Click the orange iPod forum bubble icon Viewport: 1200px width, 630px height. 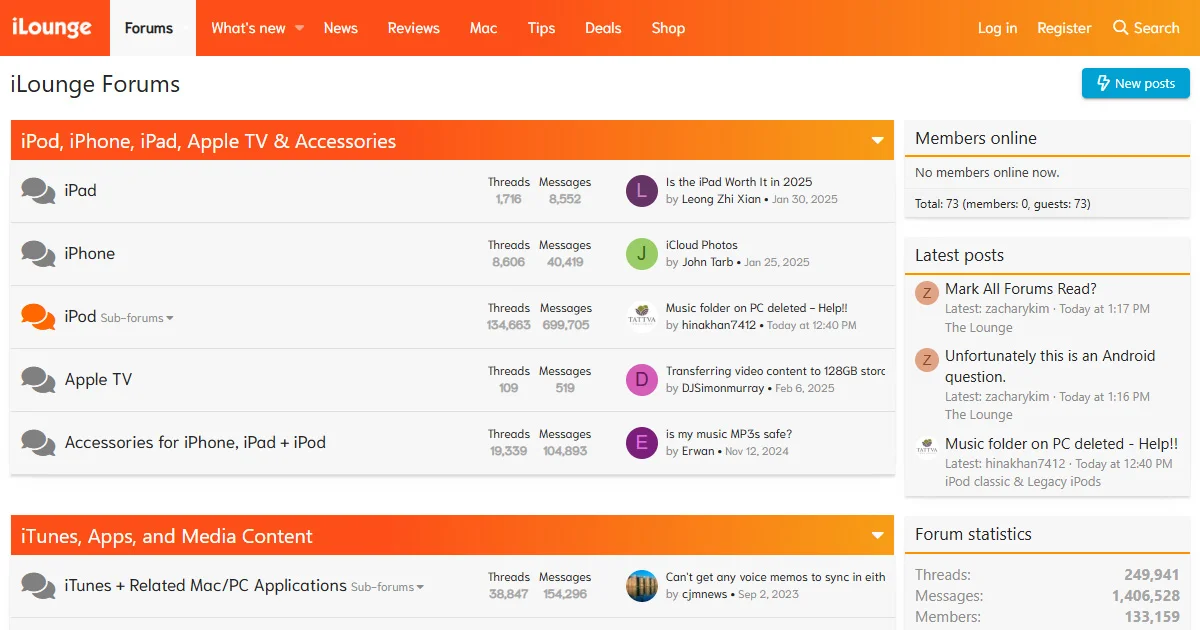38,317
